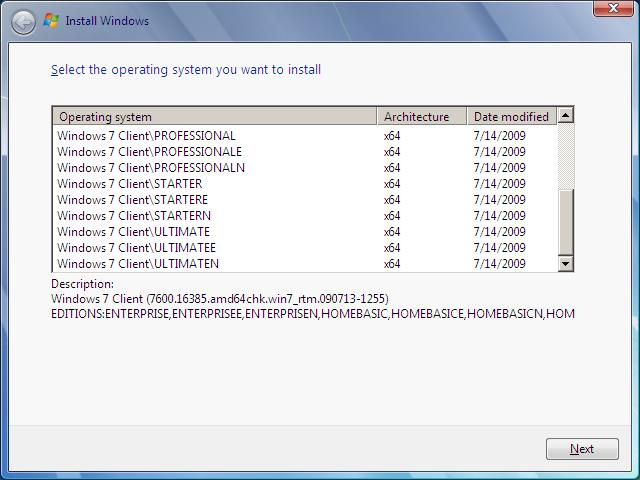Sort by Architecture column header
This screenshot has width=640, height=480.
[x=422, y=116]
